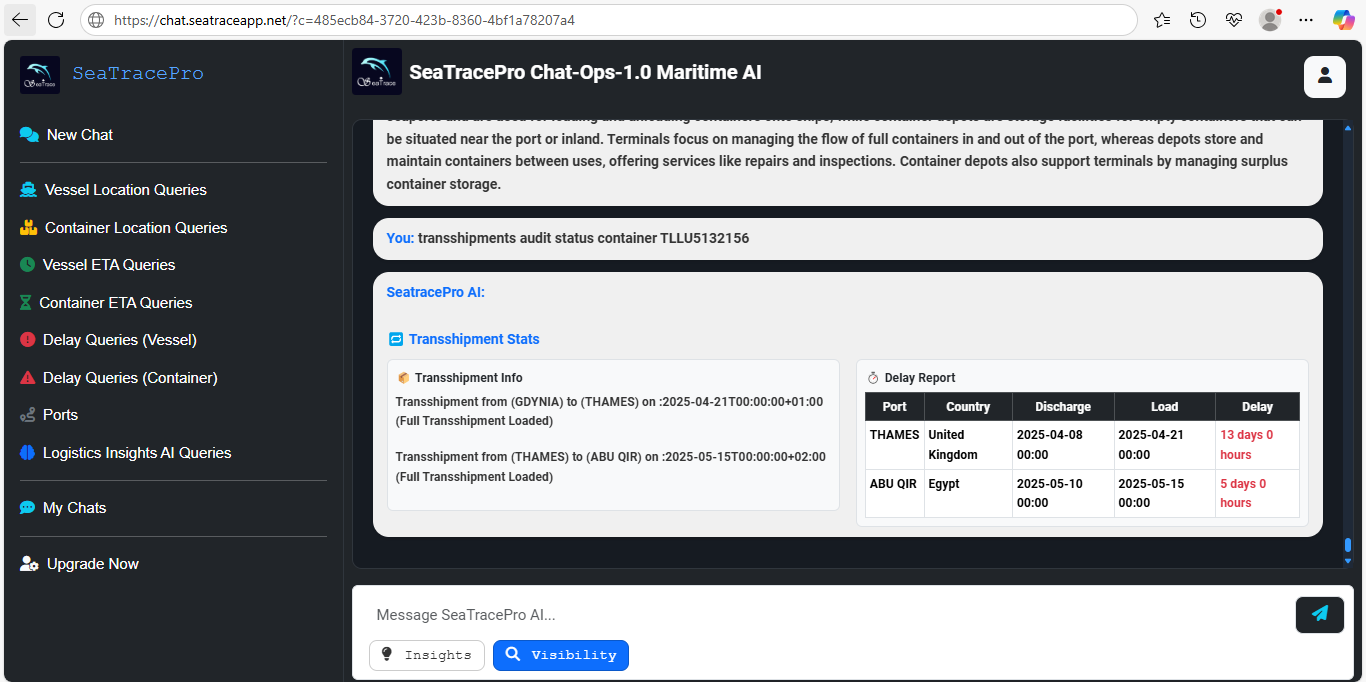
Task: Click the user-gear Upgrade Now icon
Action: click(x=29, y=564)
